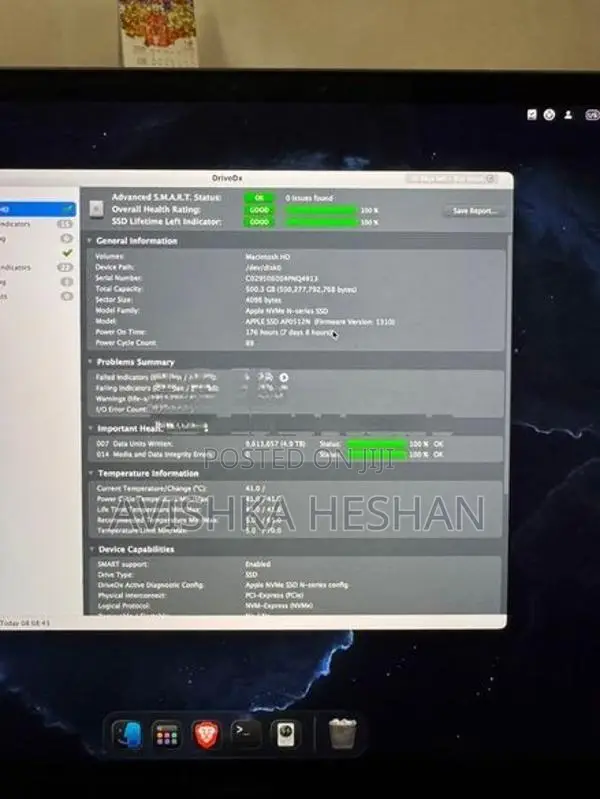This screenshot has height=799, width=600.
Task: Click the Current Temperature value '41.0'
Action: [254, 488]
